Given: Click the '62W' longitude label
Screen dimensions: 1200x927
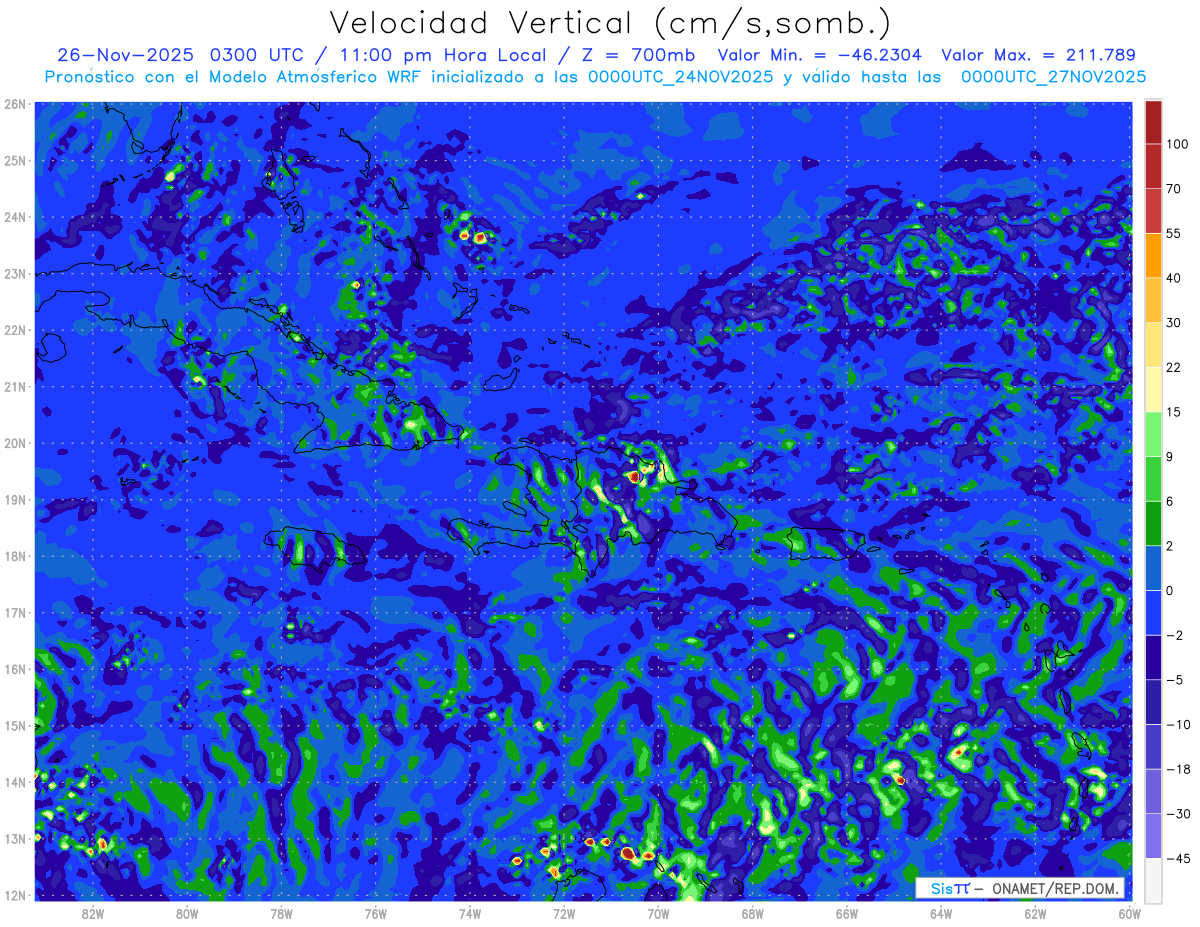Looking at the screenshot, I should 1035,913.
